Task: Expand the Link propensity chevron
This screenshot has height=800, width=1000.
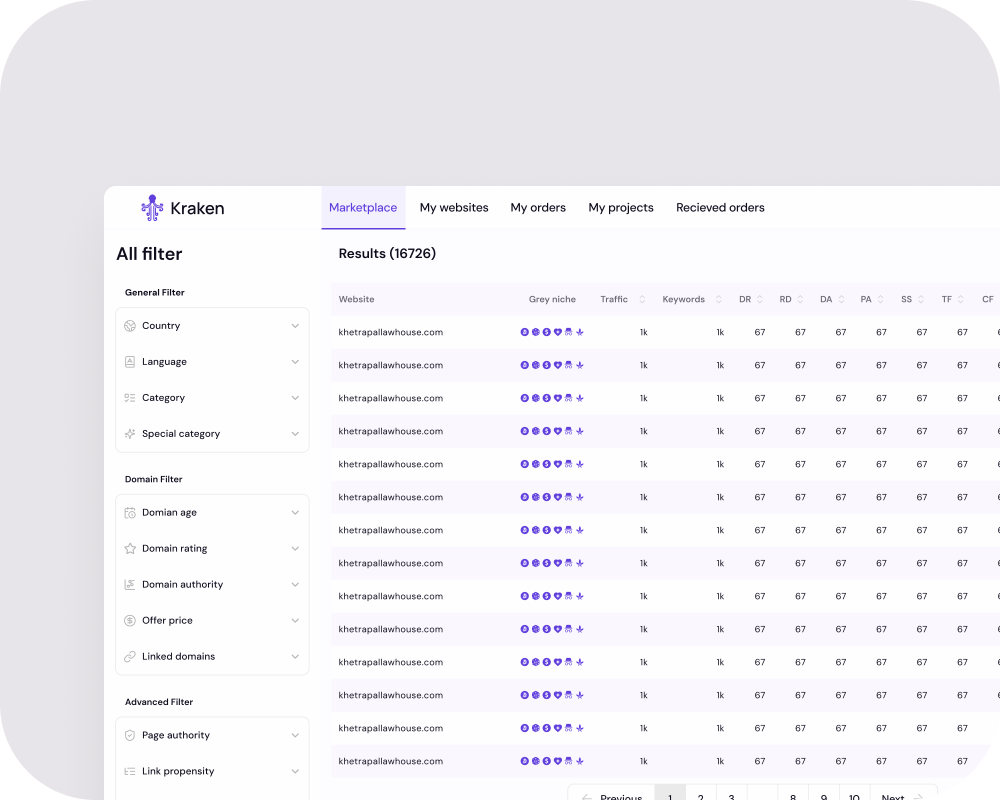Action: [295, 771]
